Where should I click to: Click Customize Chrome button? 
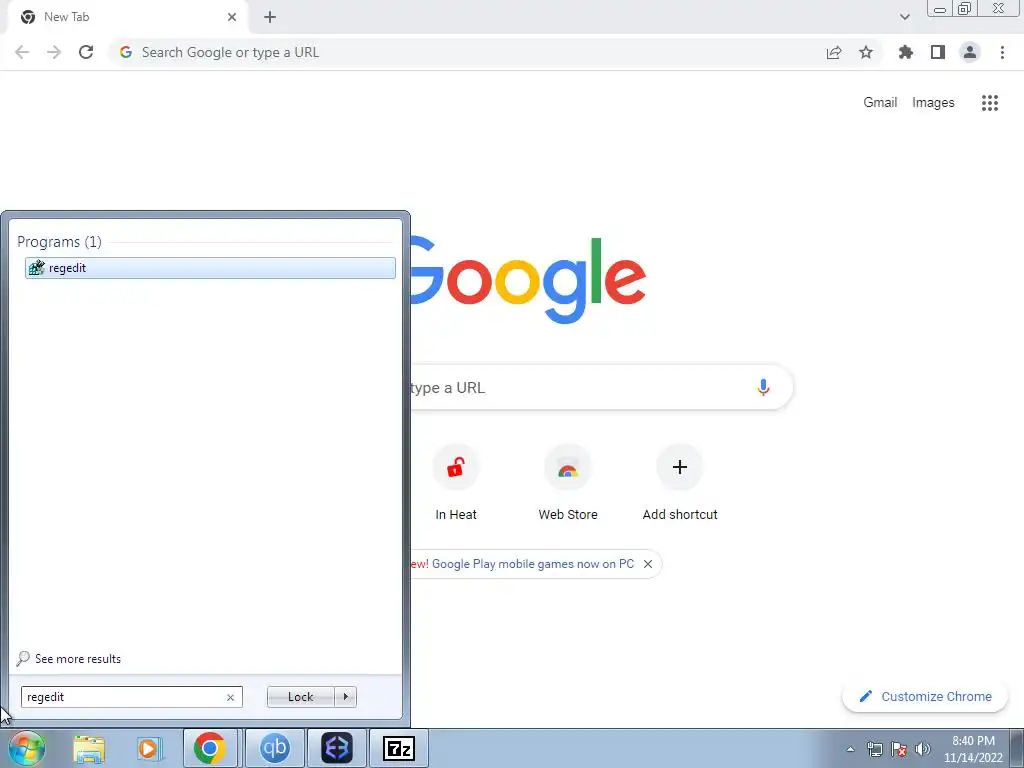point(925,696)
